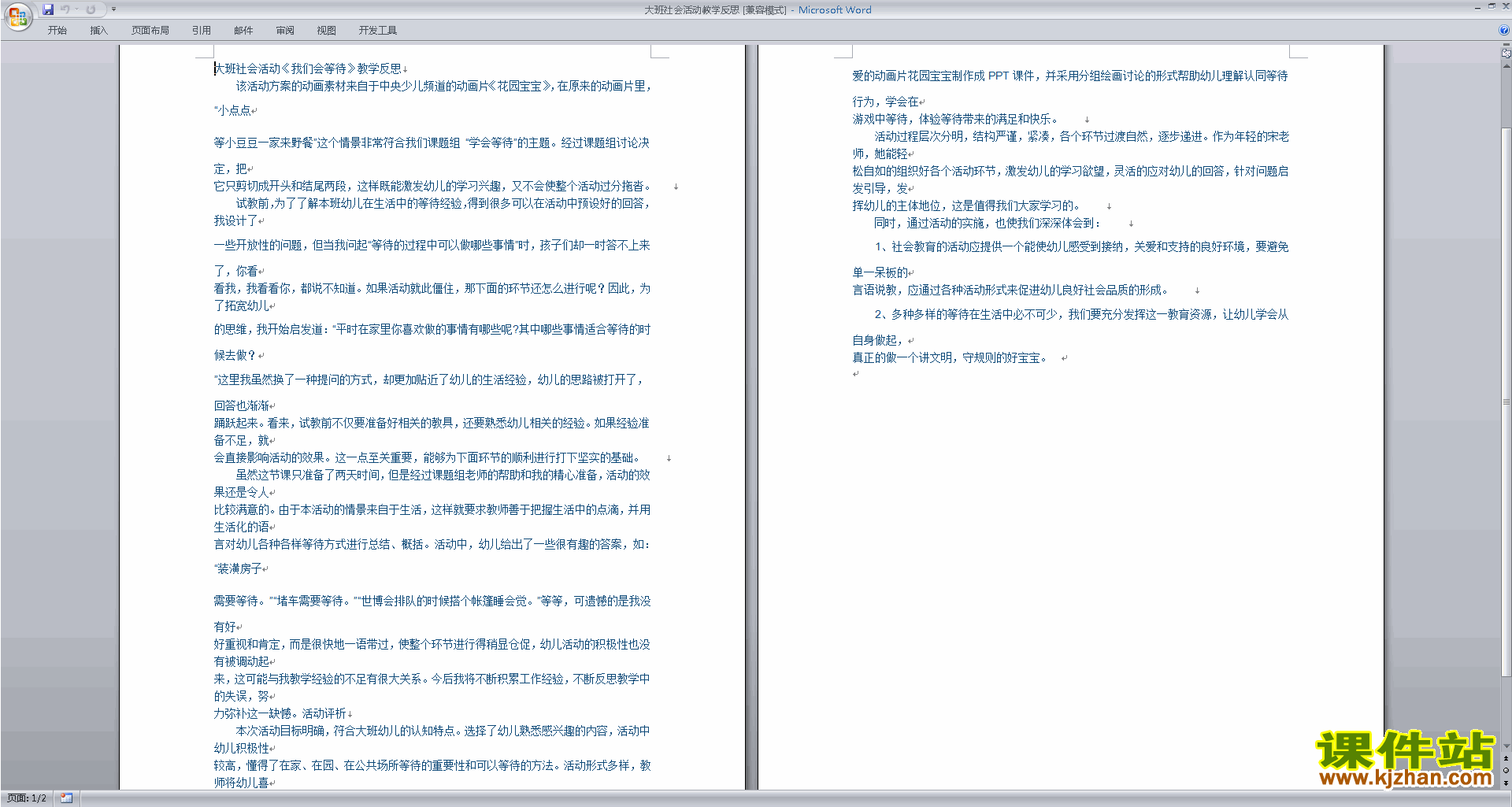Click the split handle above the ruler icon
Viewport: 1512px width, 807px height.
[x=1506, y=46]
